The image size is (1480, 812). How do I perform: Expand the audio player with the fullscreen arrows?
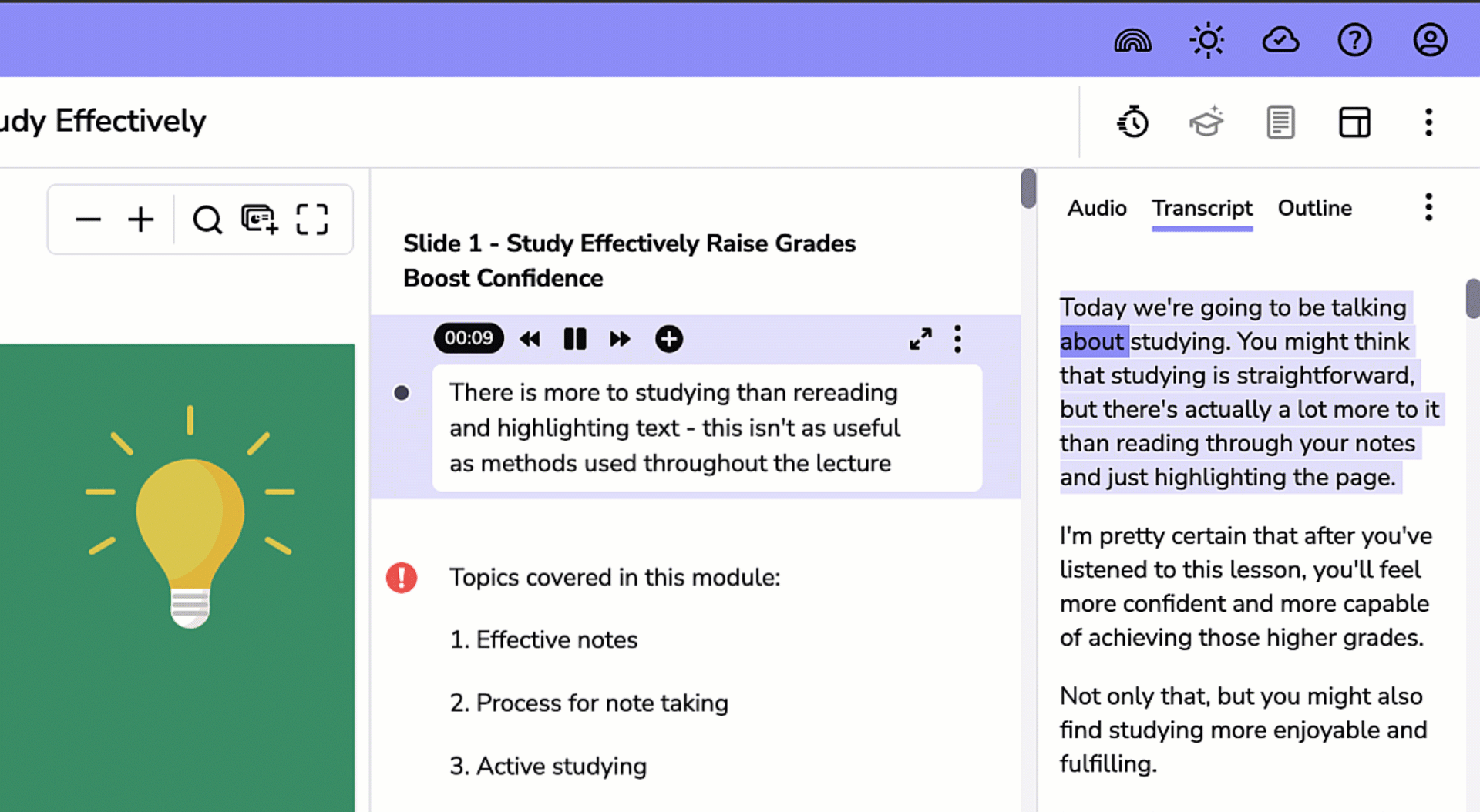920,339
